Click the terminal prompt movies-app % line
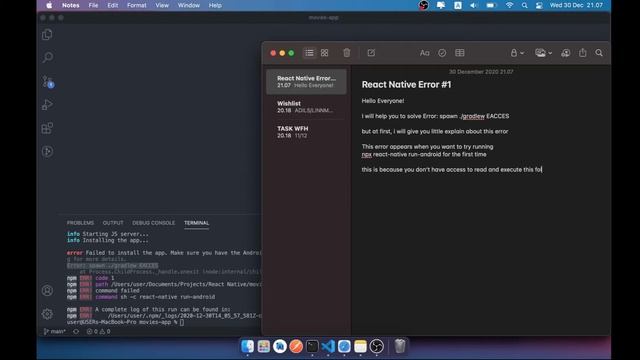640x360 pixels. (x=125, y=322)
